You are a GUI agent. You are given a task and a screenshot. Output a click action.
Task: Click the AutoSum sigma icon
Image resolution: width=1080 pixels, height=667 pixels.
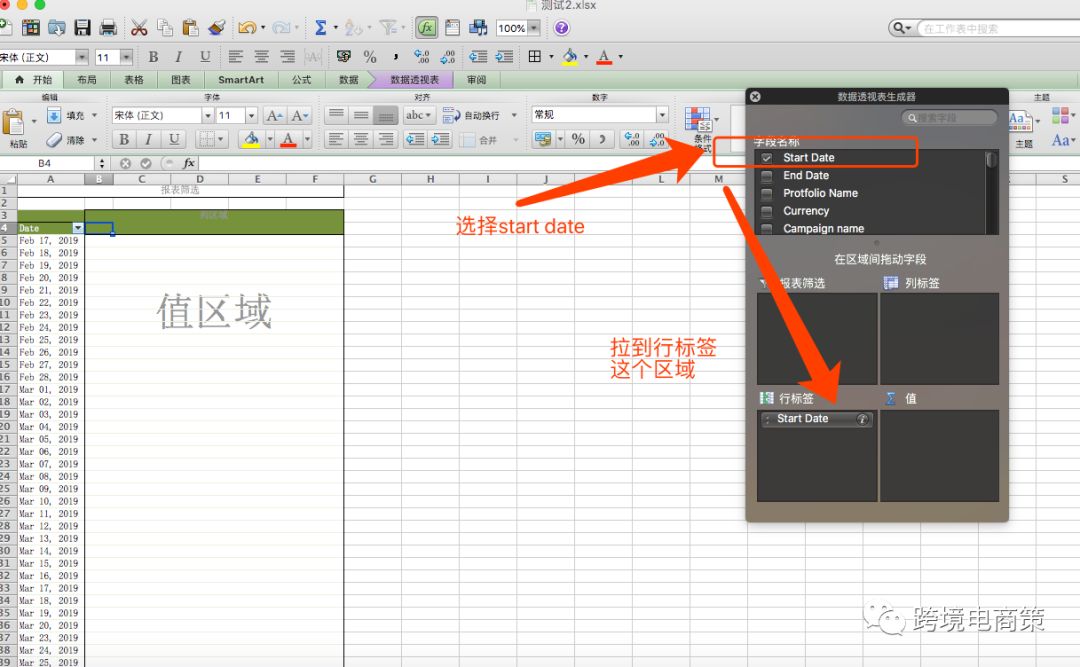(x=320, y=28)
